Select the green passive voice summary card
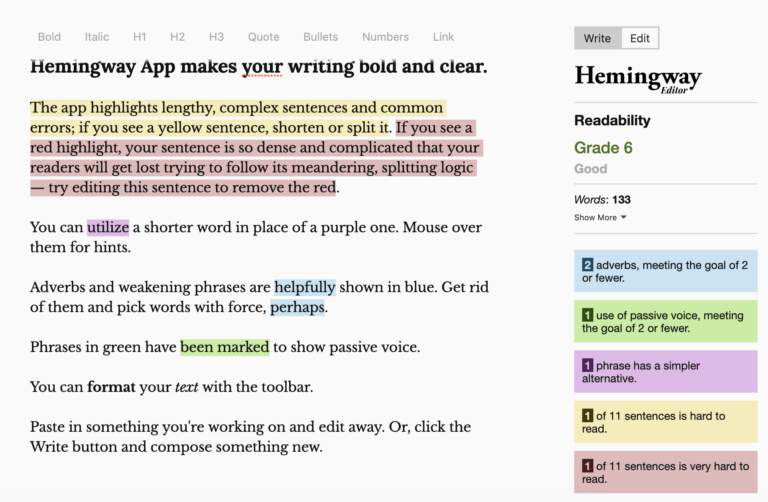This screenshot has width=768, height=502. [x=666, y=322]
